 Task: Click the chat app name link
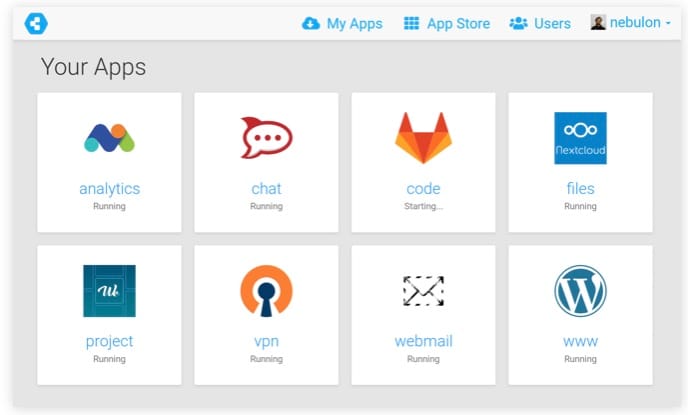click(266, 189)
